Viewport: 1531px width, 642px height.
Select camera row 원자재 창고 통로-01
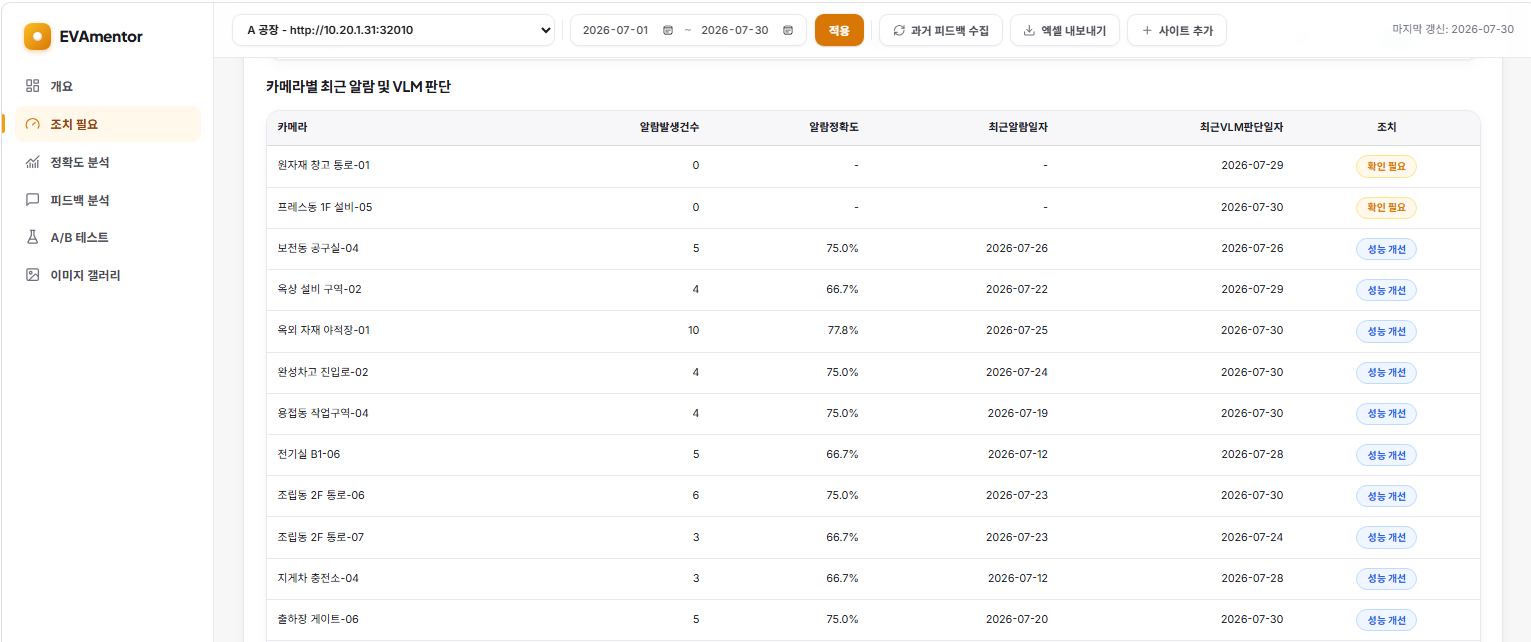[x=873, y=166]
